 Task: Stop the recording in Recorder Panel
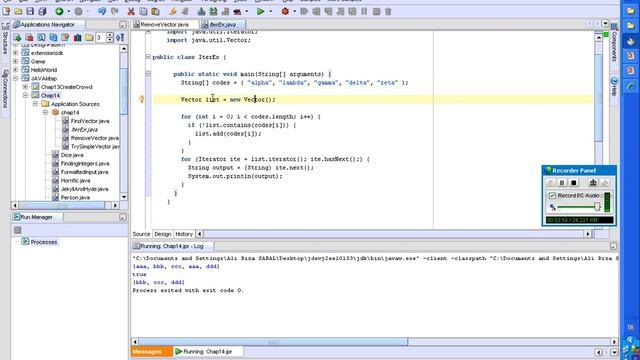(x=573, y=182)
